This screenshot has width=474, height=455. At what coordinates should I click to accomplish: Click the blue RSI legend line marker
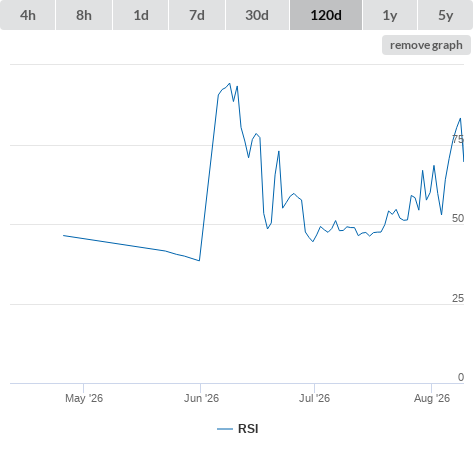click(225, 429)
